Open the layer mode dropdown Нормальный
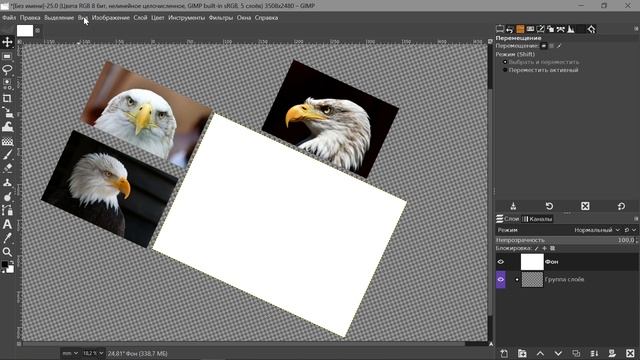The width and height of the screenshot is (640, 360). (x=596, y=230)
